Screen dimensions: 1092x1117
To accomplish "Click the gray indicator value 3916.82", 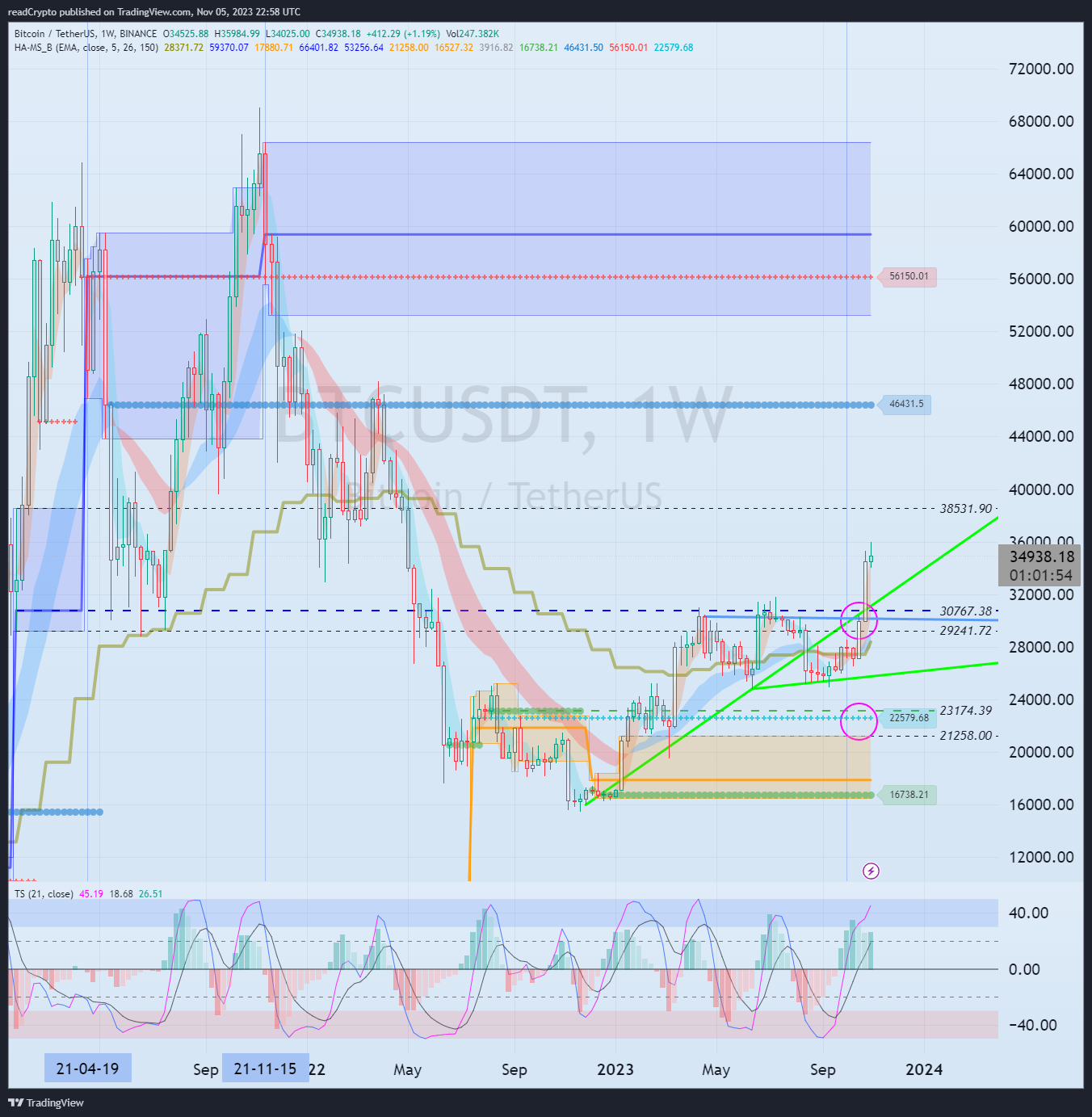I will (496, 48).
